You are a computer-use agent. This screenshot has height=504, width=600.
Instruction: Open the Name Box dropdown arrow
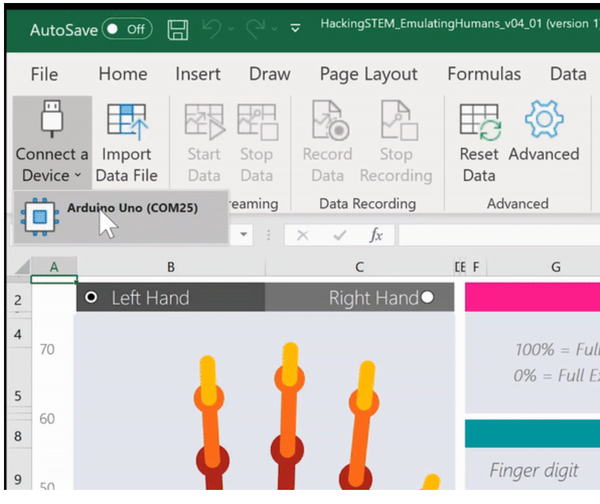(244, 235)
